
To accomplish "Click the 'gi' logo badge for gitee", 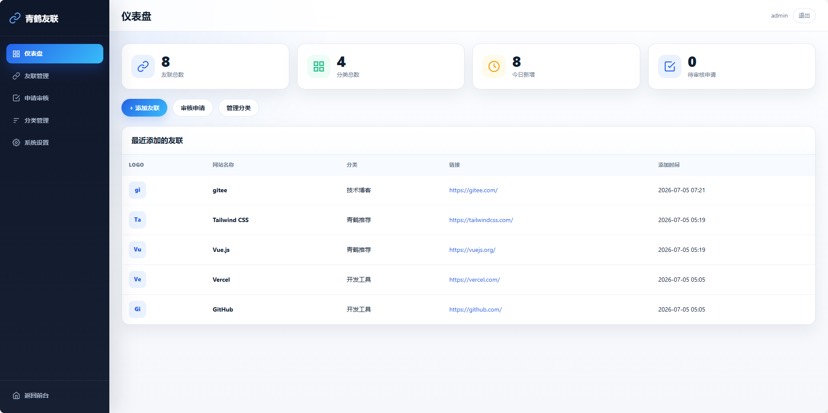I will point(137,190).
